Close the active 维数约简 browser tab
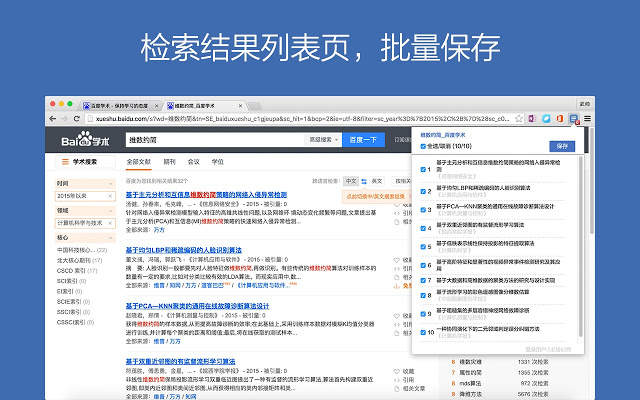The height and width of the screenshot is (400, 640). pyautogui.click(x=240, y=106)
